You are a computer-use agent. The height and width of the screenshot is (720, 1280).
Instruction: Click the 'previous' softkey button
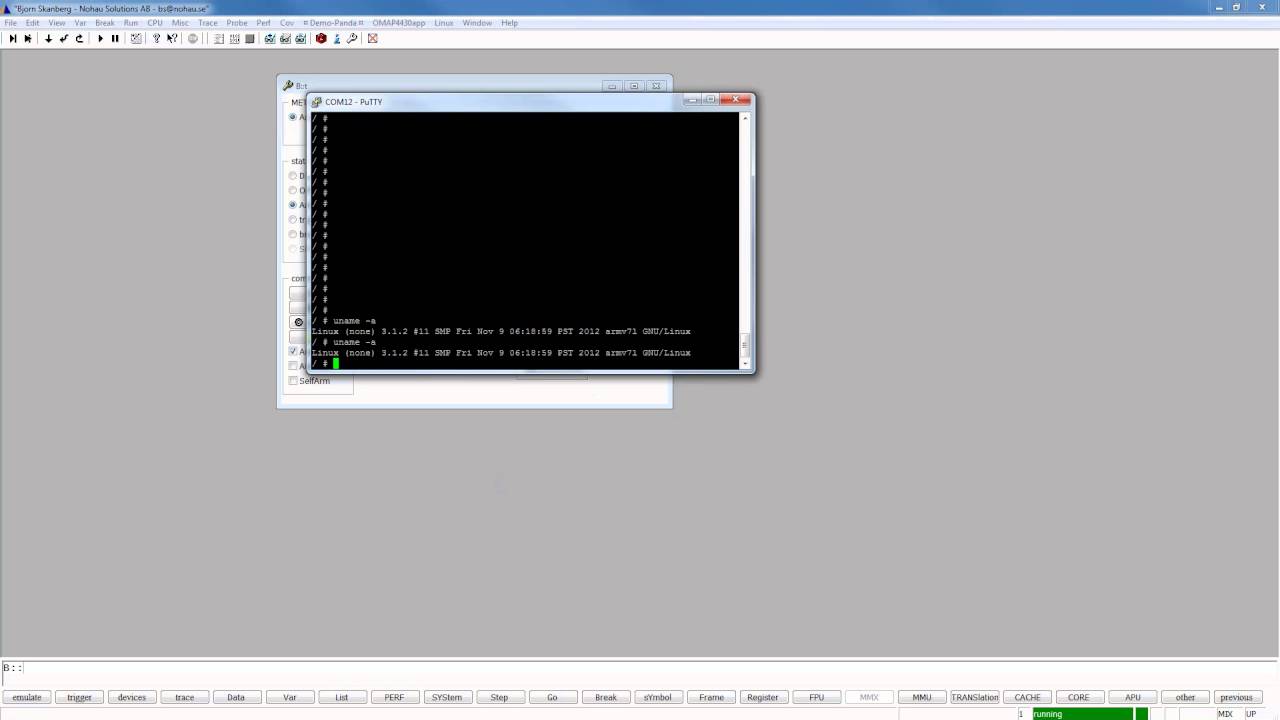click(x=1236, y=697)
